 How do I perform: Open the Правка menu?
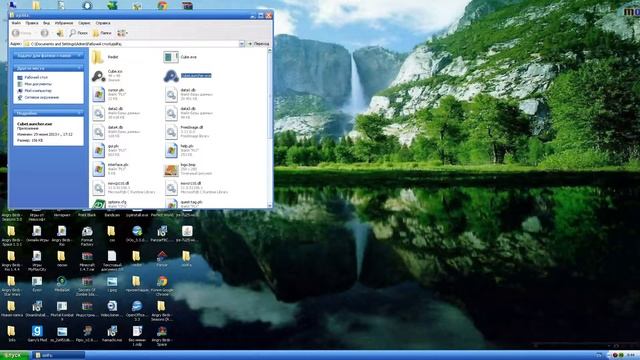(x=32, y=23)
